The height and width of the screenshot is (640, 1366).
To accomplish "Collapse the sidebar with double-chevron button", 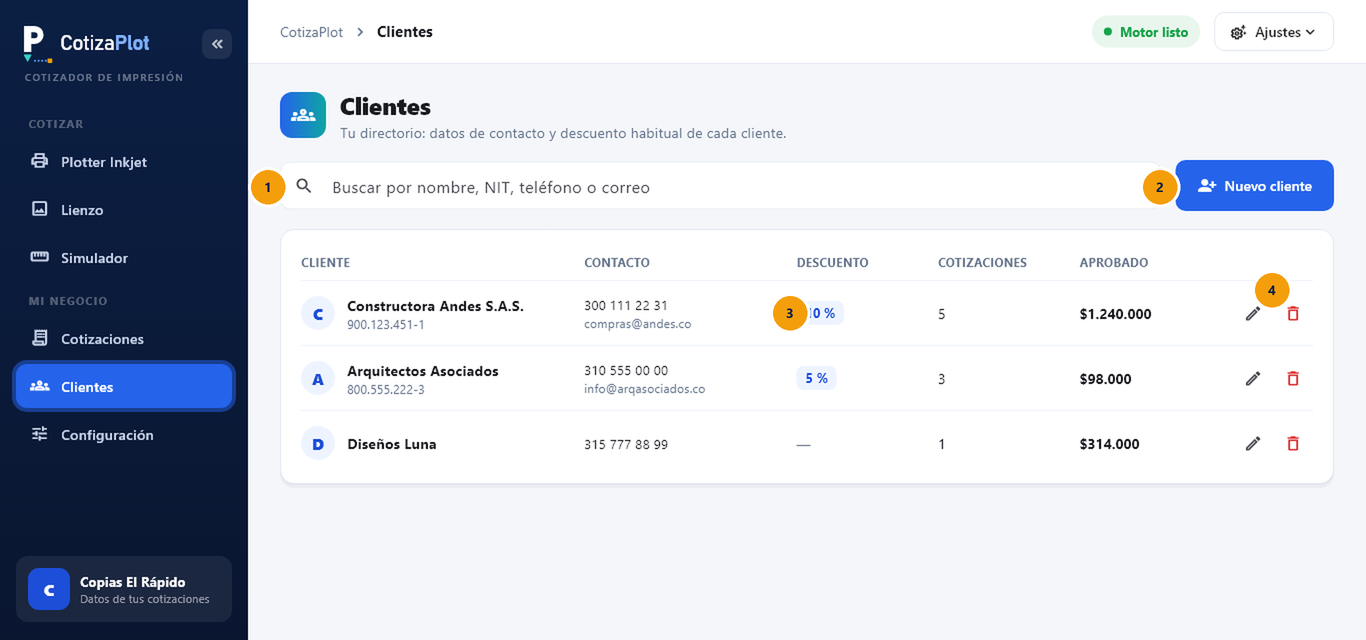I will [217, 44].
